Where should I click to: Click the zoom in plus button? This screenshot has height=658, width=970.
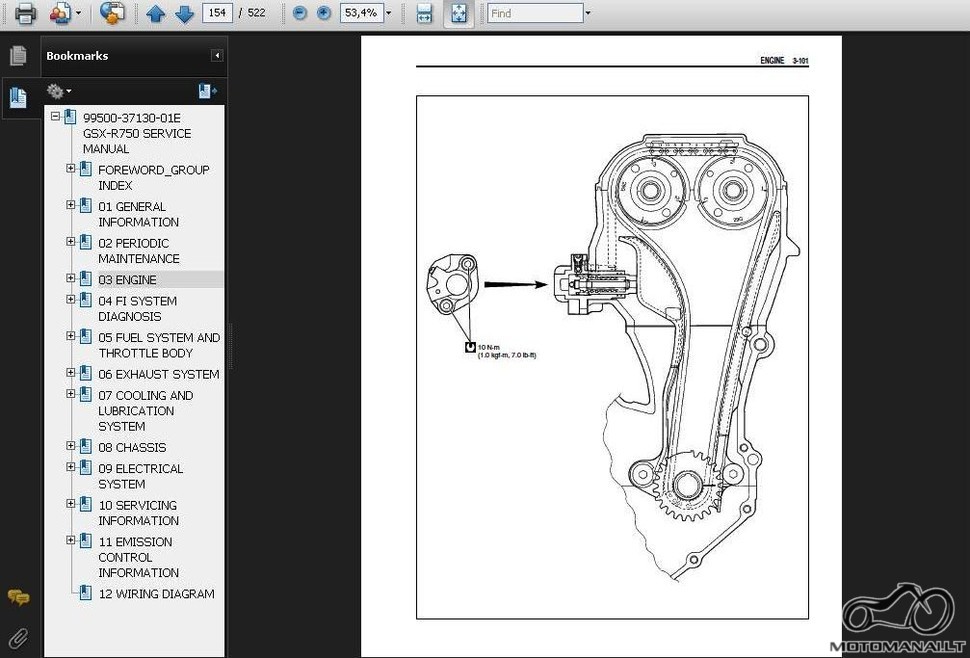click(324, 13)
